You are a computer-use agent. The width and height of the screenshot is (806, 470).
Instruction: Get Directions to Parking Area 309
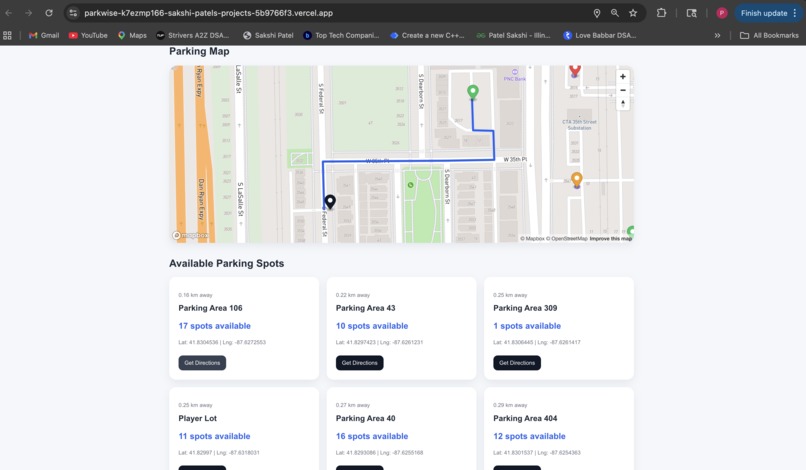pos(517,363)
